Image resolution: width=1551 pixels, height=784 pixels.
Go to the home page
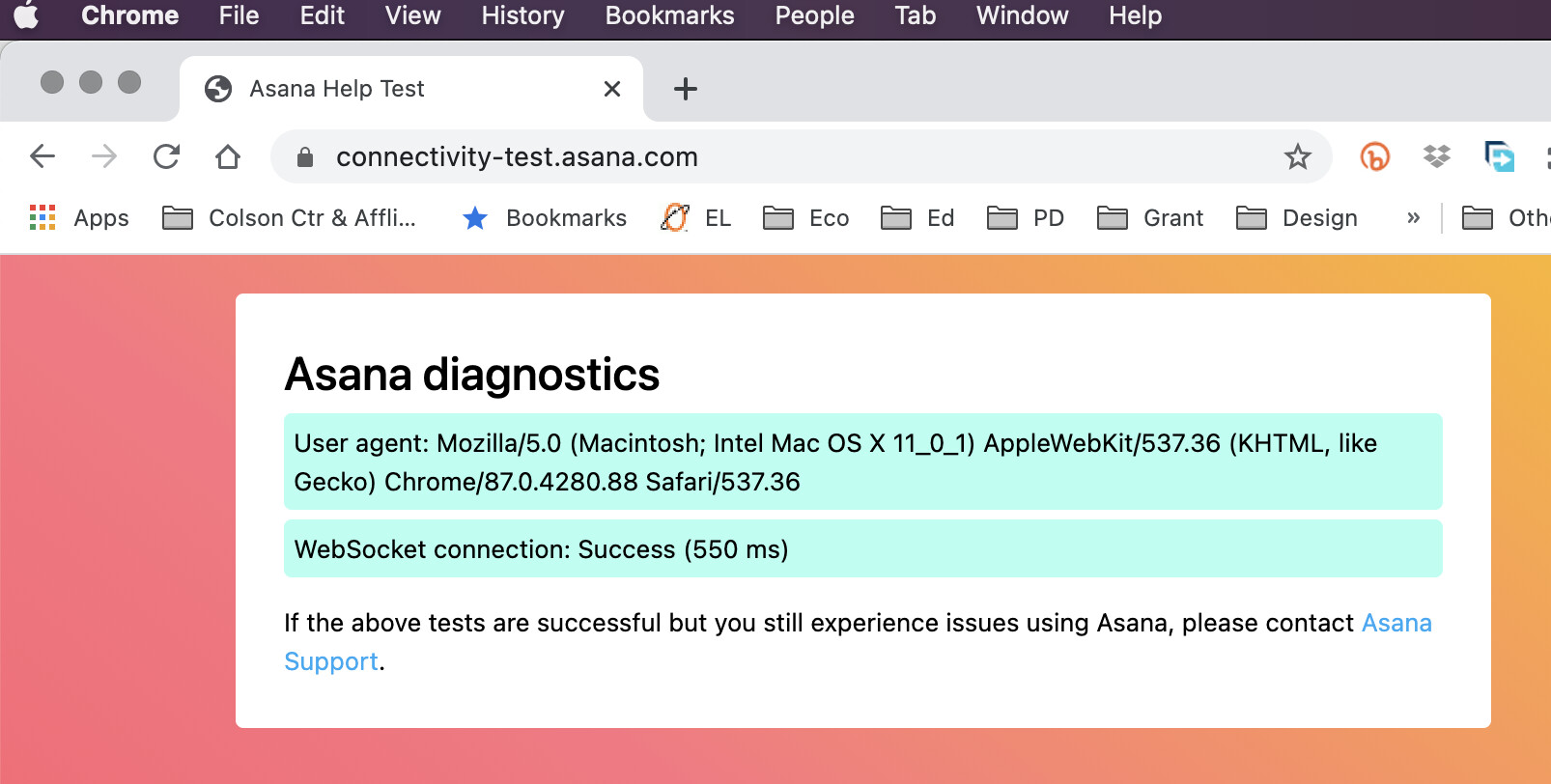[x=228, y=156]
